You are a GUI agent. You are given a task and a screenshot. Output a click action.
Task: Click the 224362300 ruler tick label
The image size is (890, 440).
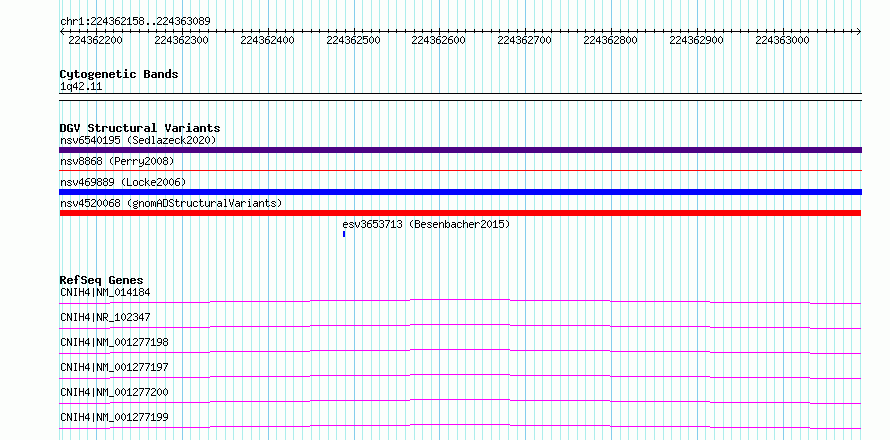(x=181, y=40)
